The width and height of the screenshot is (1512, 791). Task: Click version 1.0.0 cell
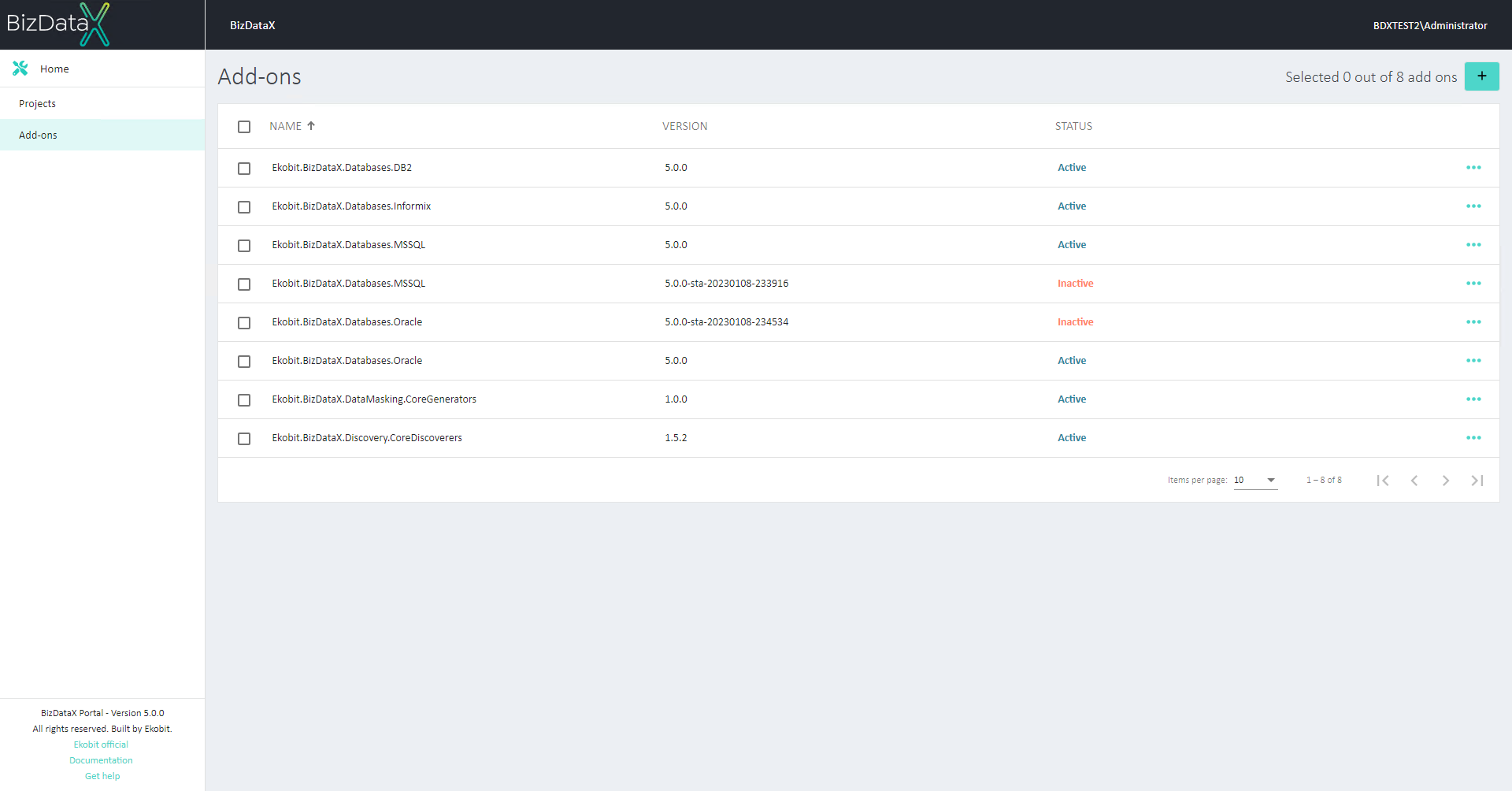click(x=676, y=399)
